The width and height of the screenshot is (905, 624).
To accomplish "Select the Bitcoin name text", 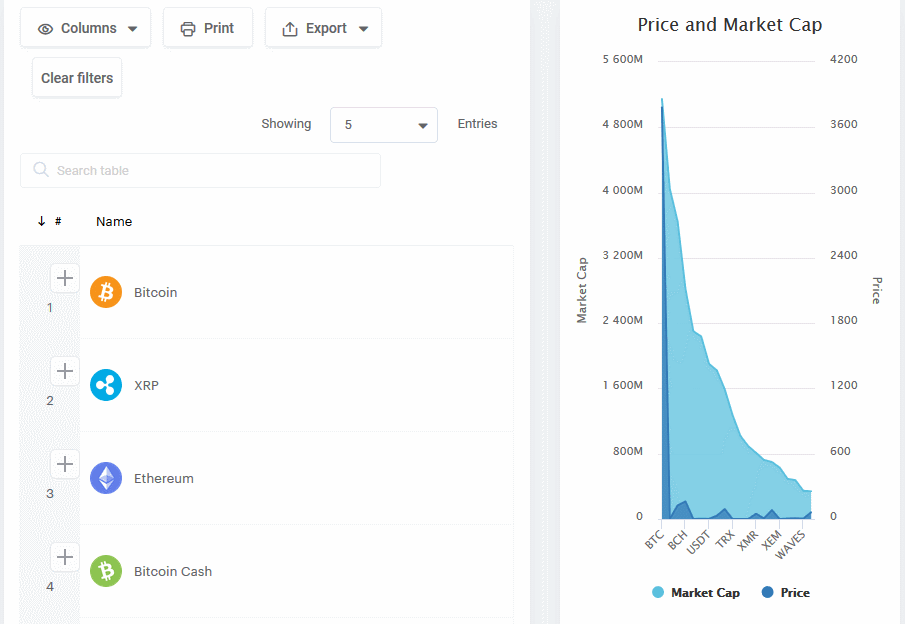I will point(155,293).
